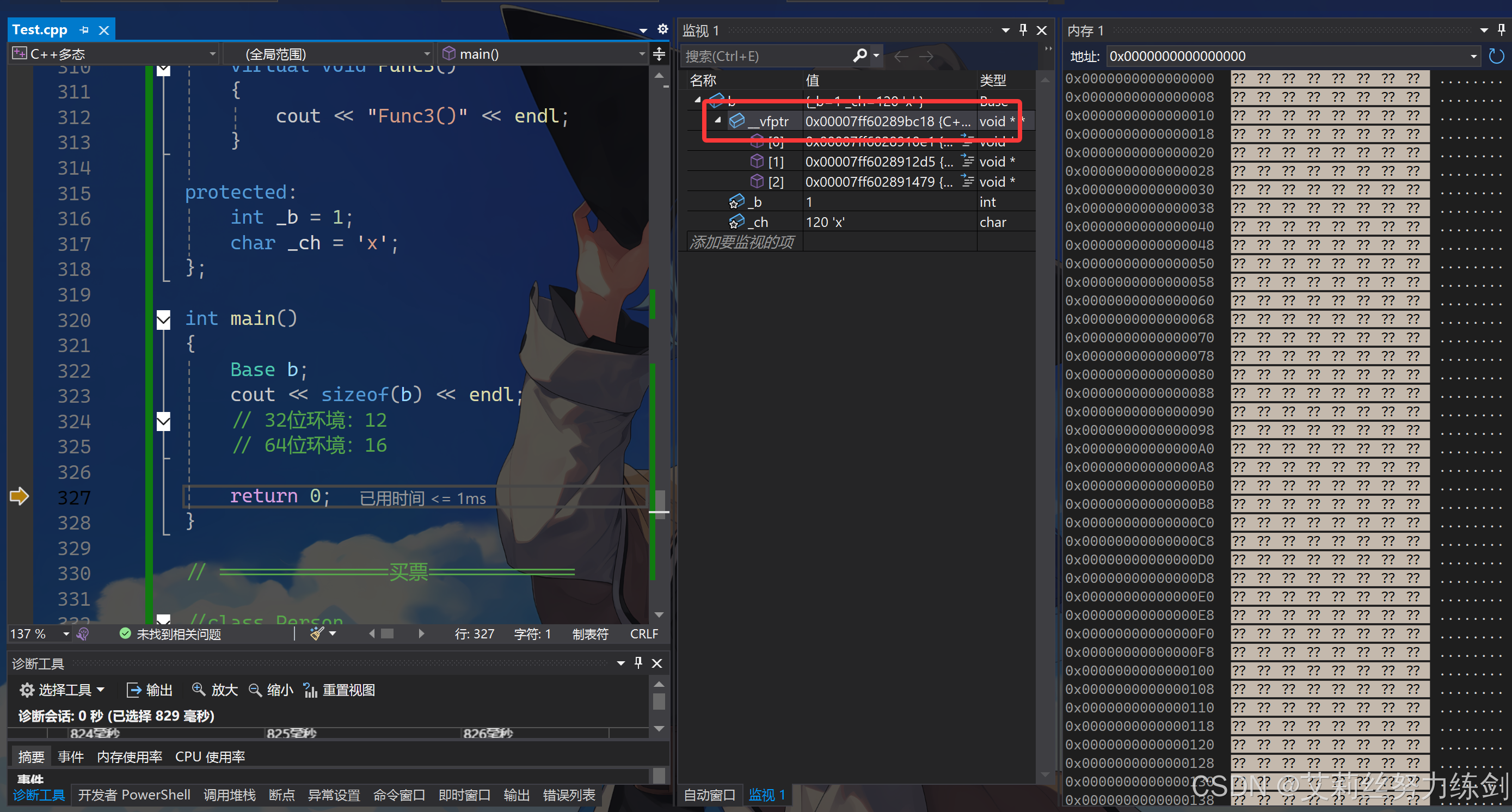The width and height of the screenshot is (1512, 812).
Task: Open the CPU 使用率 tab
Action: (210, 757)
